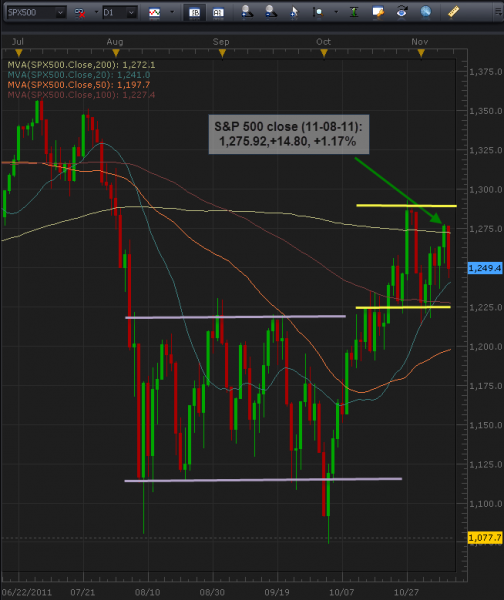Click the zoom in magnifier icon
504x600 pixels.
pyautogui.click(x=247, y=12)
